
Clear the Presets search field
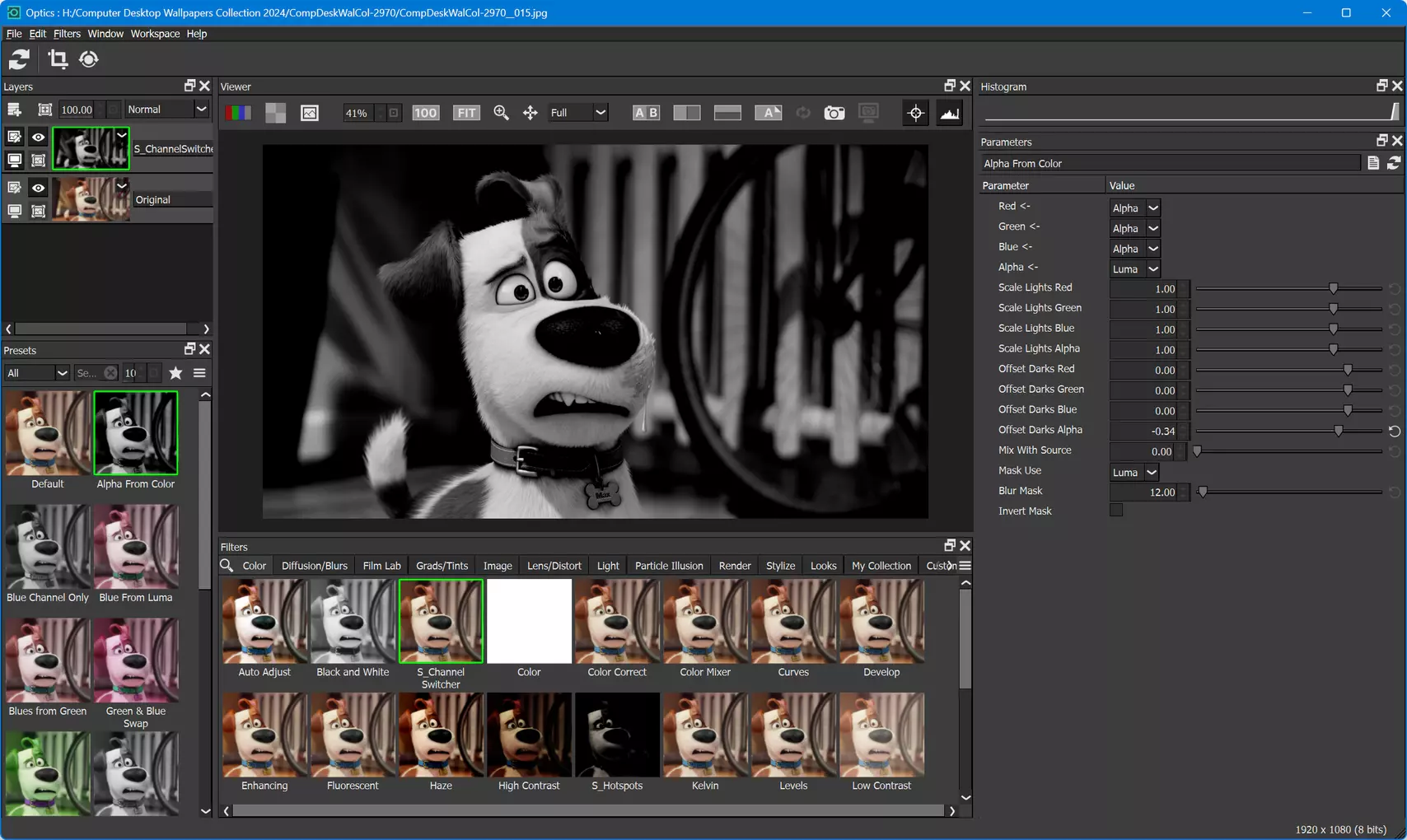click(x=110, y=373)
